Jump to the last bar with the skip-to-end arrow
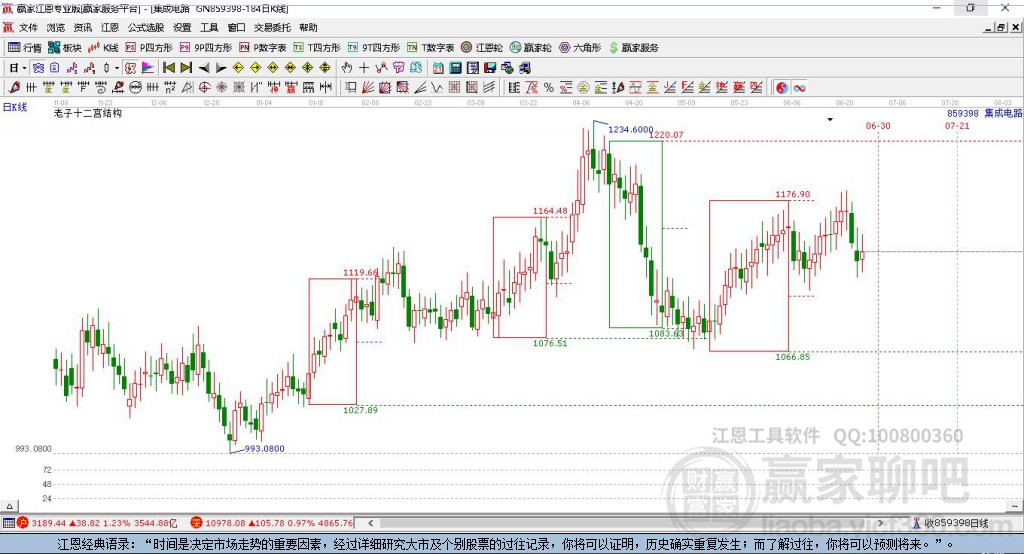This screenshot has height=554, width=1024. [x=186, y=68]
